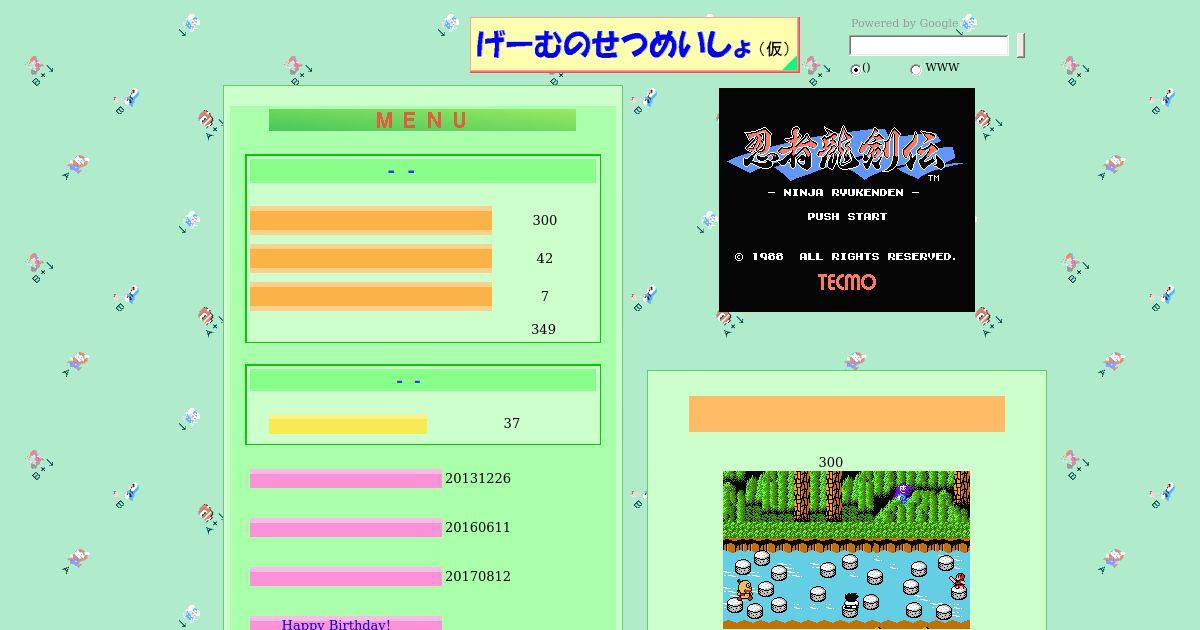Open the river stage game screenshot thumbnail
This screenshot has height=630, width=1200.
[846, 550]
